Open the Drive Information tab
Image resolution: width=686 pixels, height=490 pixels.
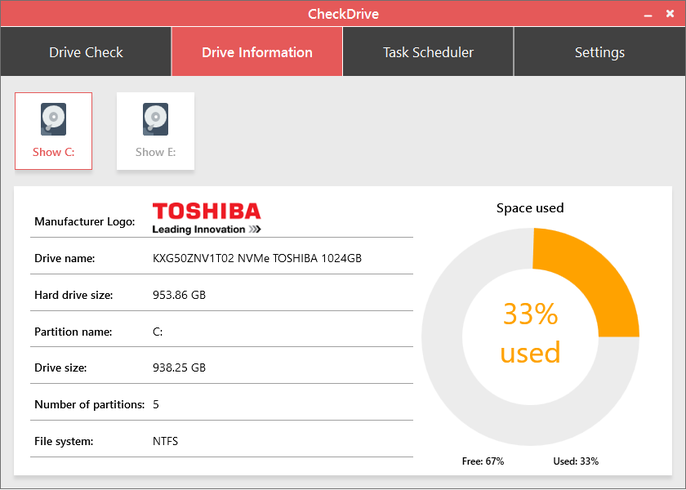(x=257, y=52)
